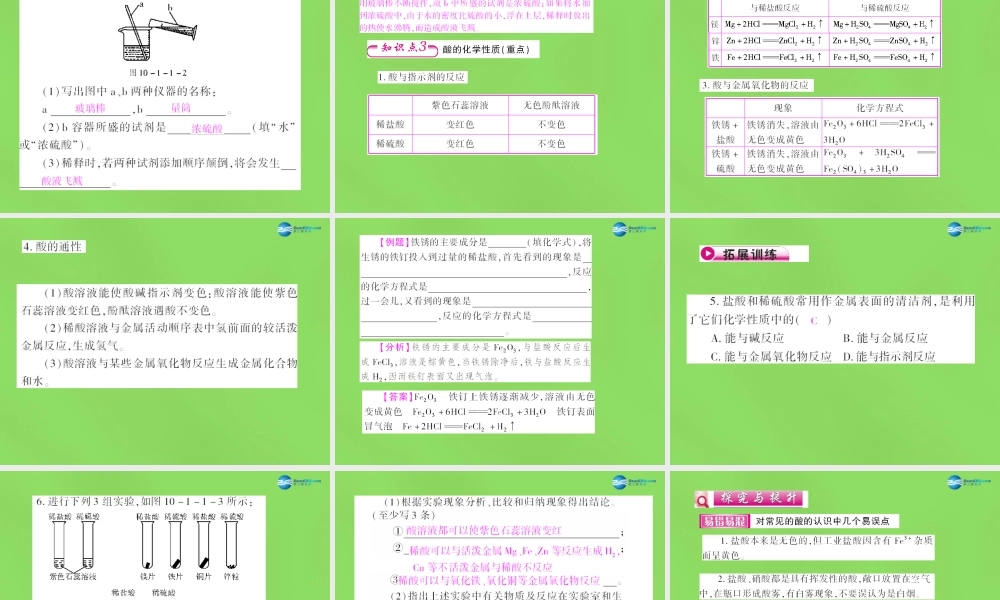Click the magnifier icon in the 探究与提升 header
Viewport: 1000px width, 600px height.
coord(701,499)
